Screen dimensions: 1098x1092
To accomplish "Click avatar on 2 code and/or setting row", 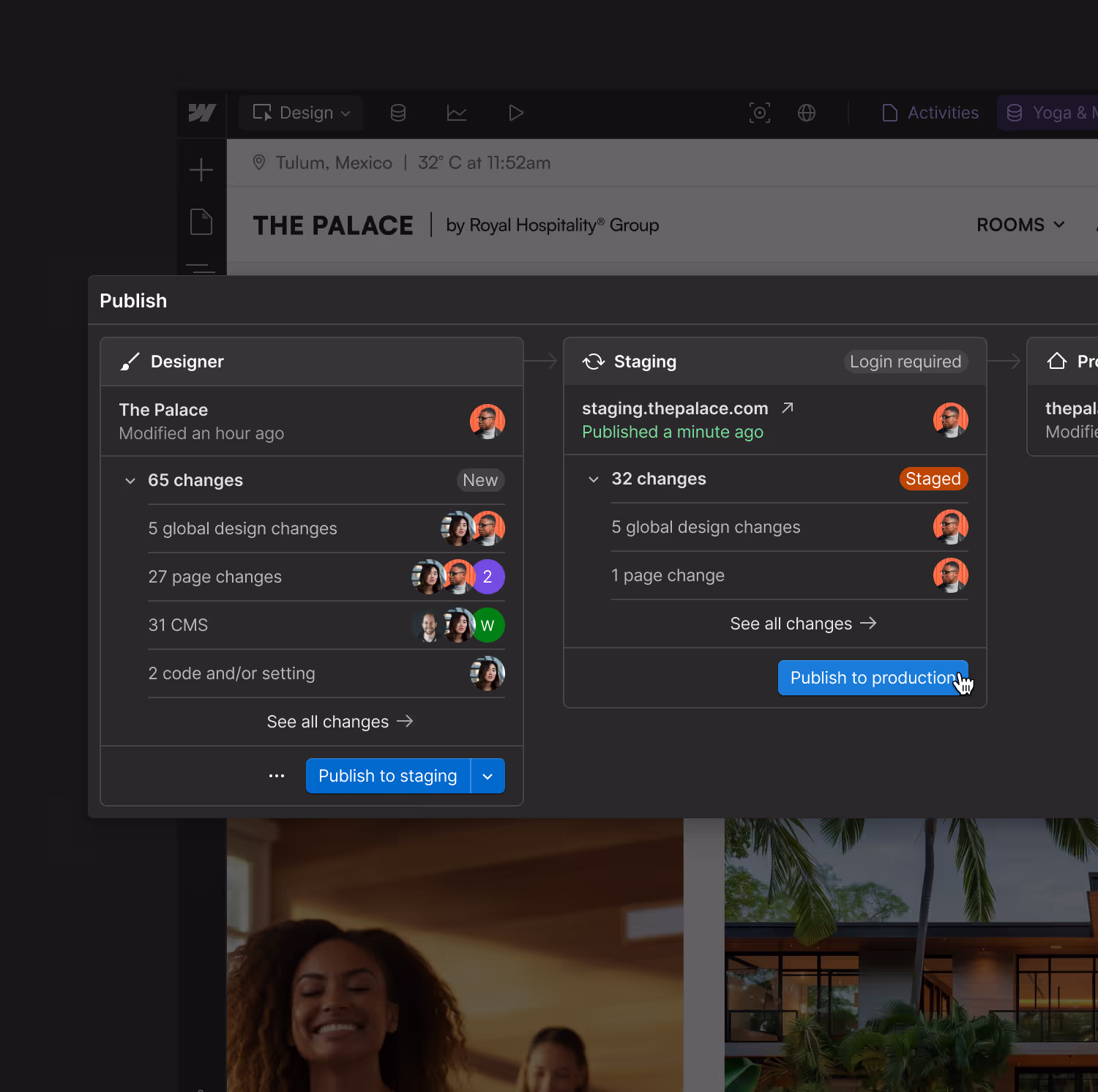I will point(488,673).
